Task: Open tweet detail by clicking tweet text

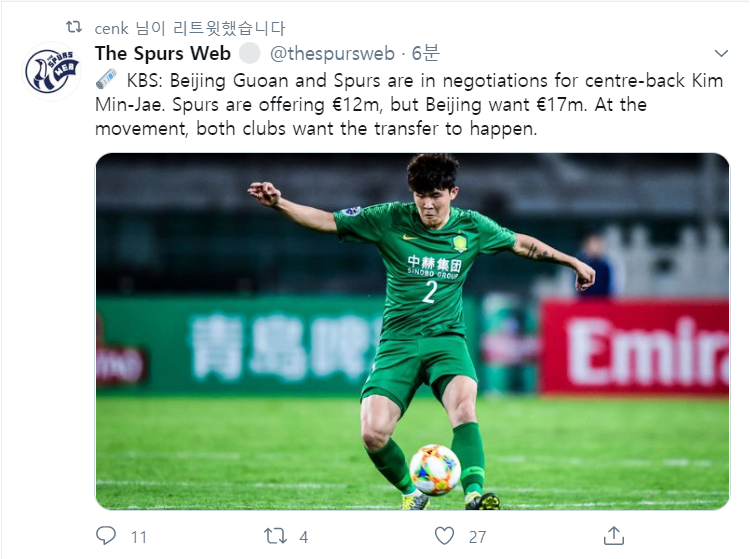Action: 409,105
